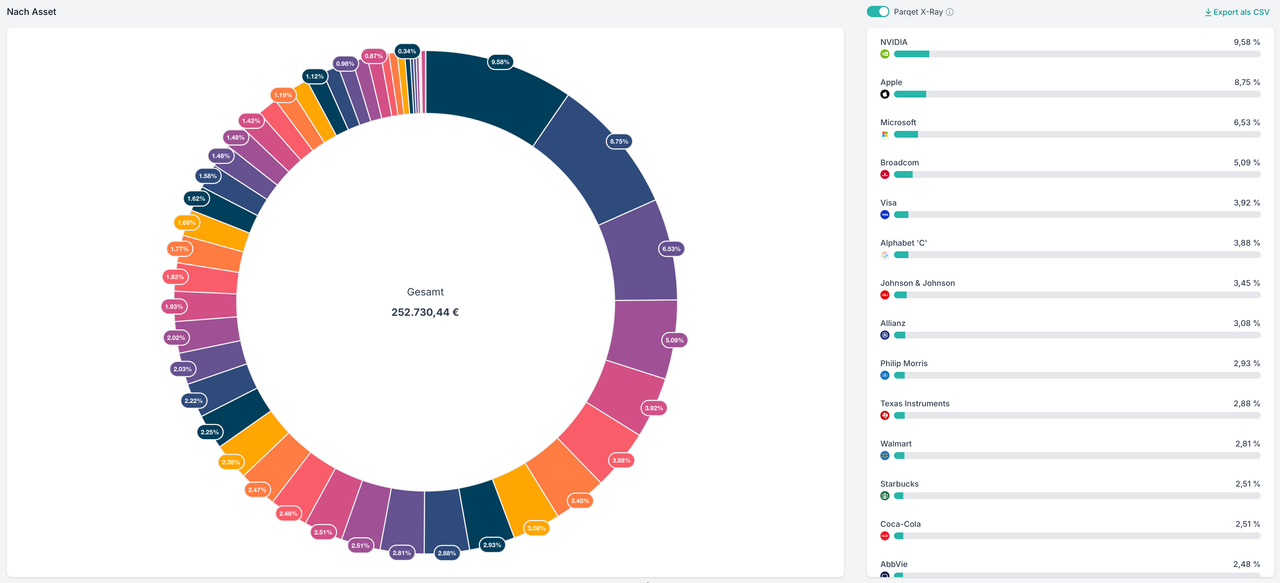The image size is (1280, 583).
Task: Click the 5.09% chart label
Action: [x=674, y=340]
